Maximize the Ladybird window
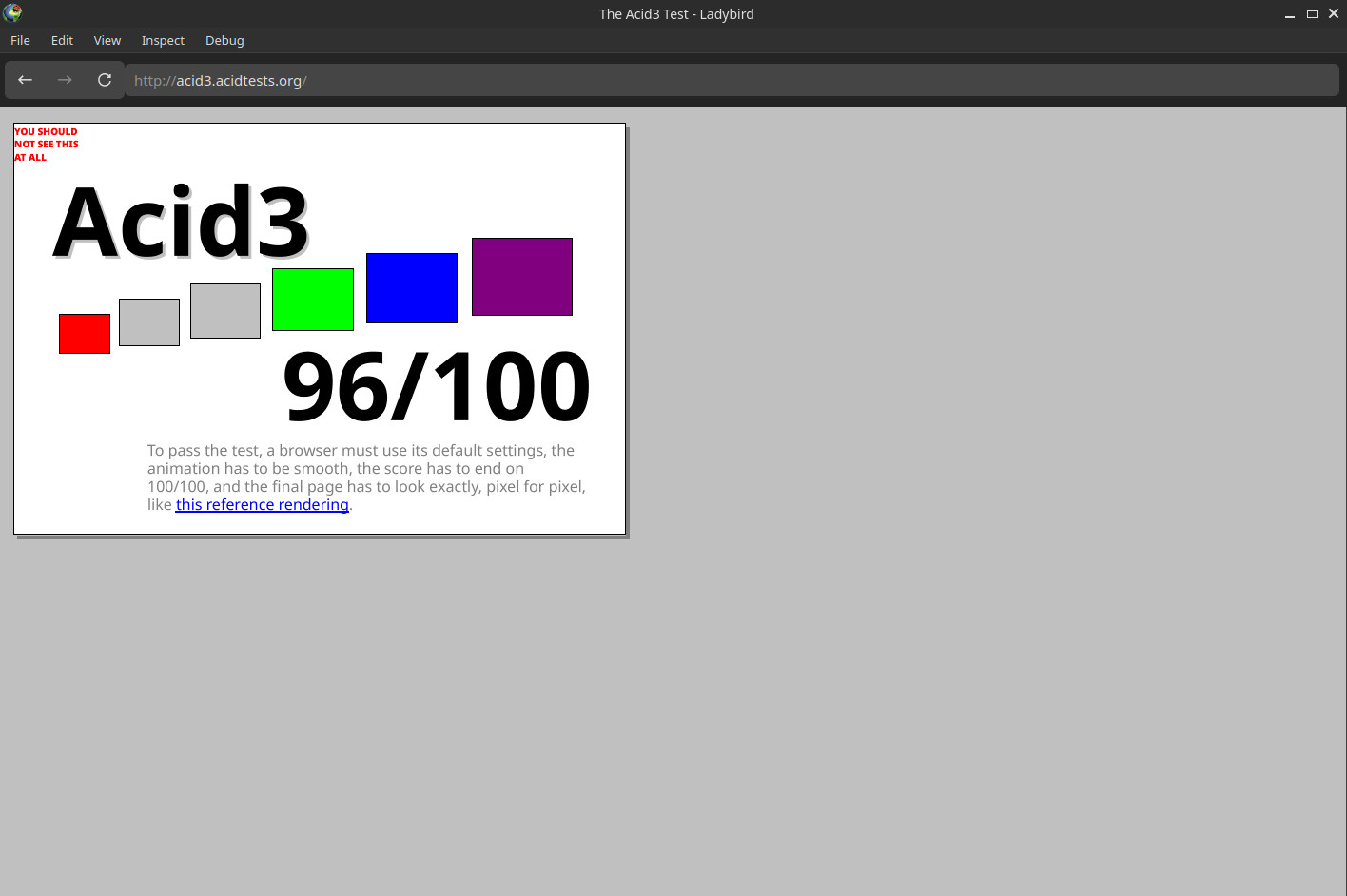1347x896 pixels. [x=1312, y=14]
